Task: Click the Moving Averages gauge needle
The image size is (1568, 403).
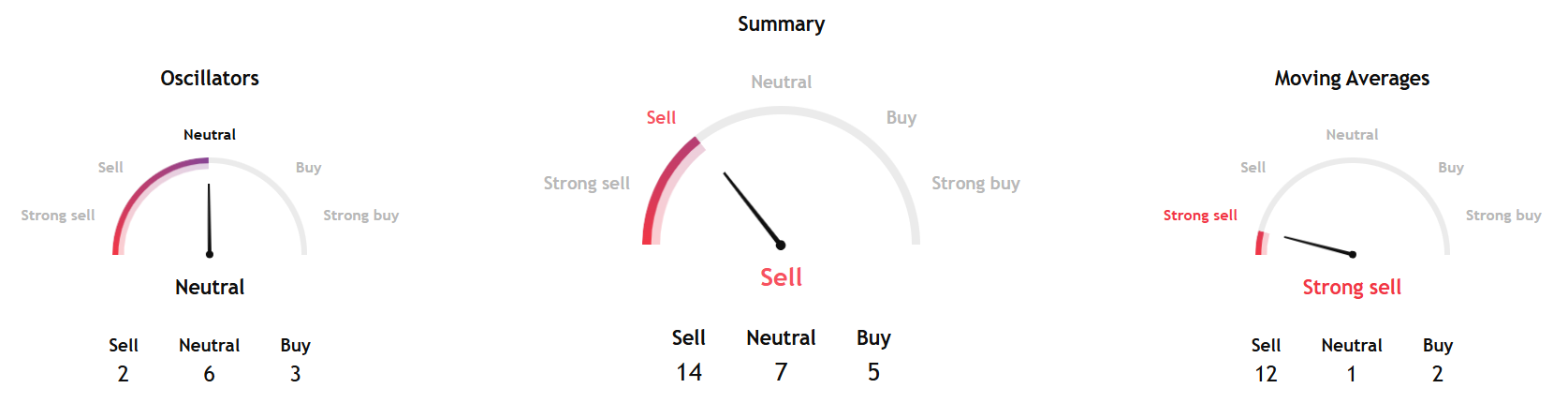Action: [1318, 246]
